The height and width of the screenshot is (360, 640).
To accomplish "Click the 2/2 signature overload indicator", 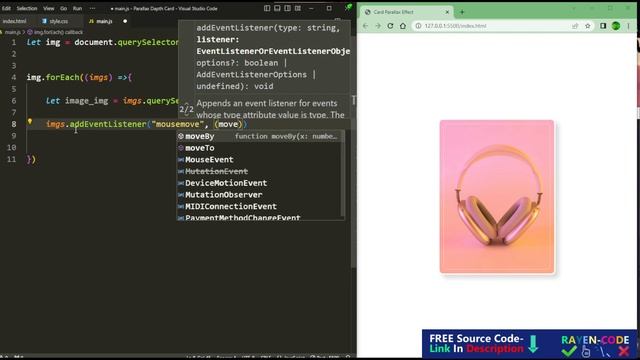I will tap(186, 109).
